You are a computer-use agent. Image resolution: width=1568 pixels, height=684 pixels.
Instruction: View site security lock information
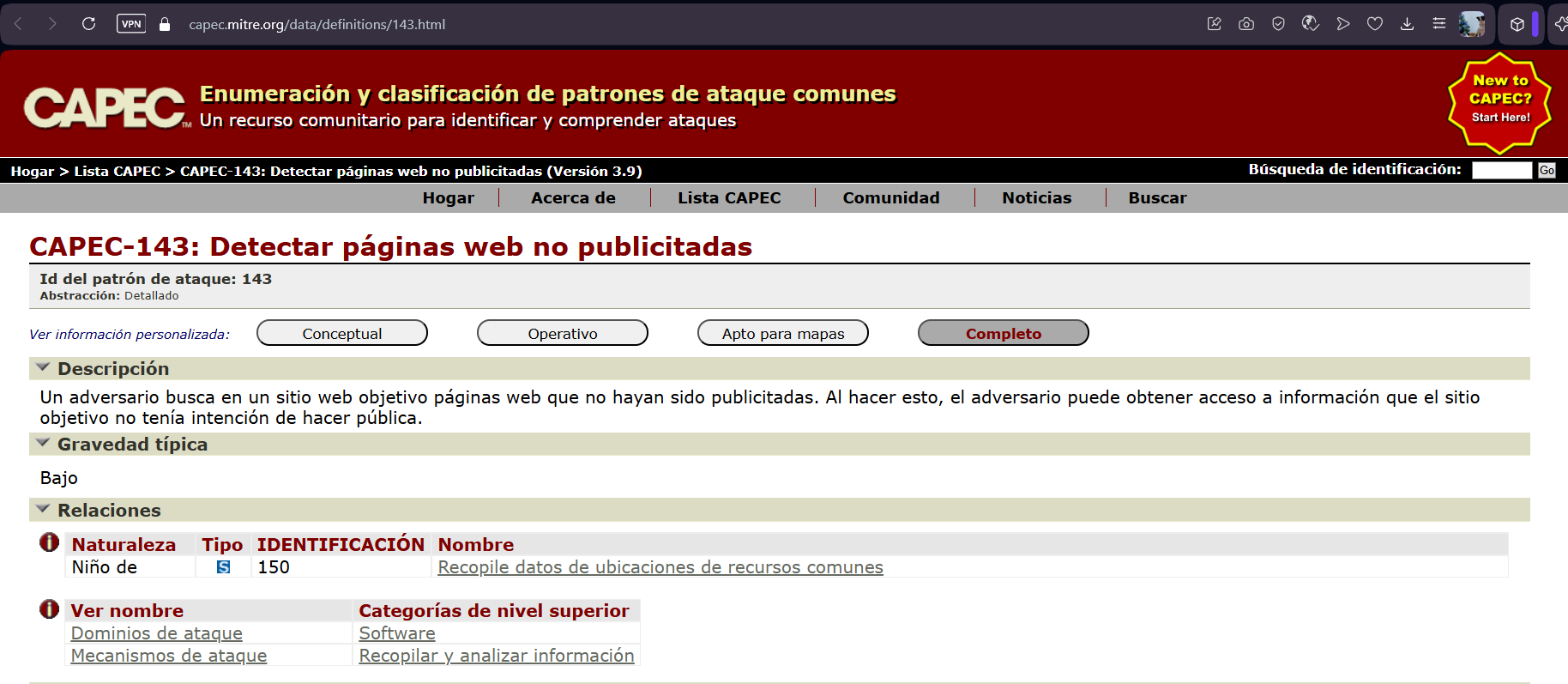[165, 24]
